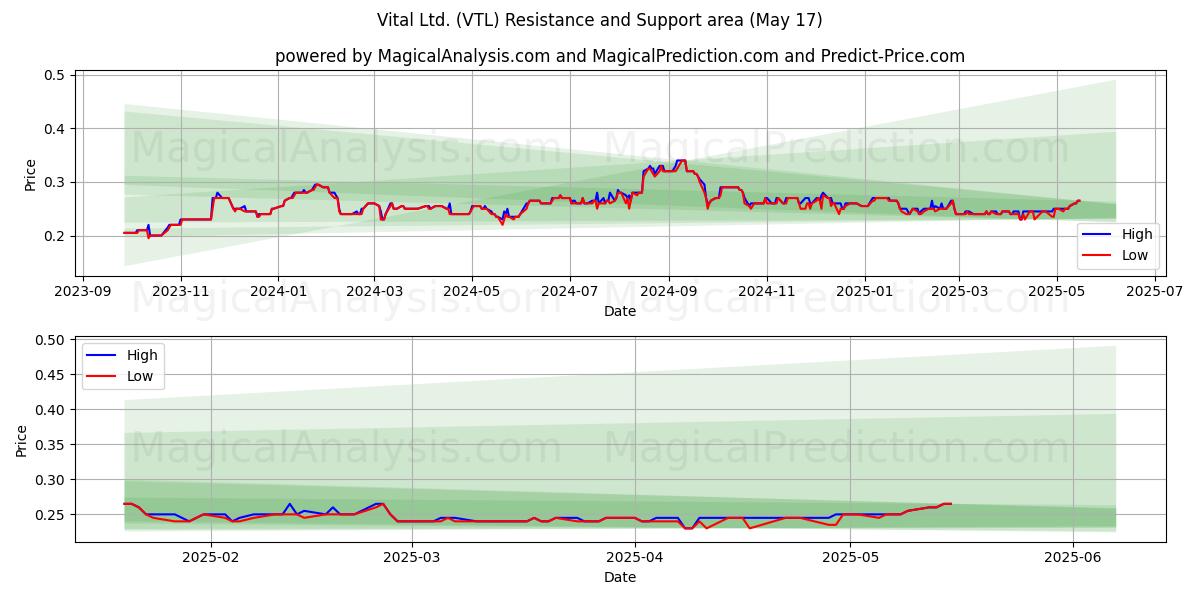Screen dimensions: 1200x600
Task: Click the 'Date' x-axis title of top chart
Action: (620, 312)
